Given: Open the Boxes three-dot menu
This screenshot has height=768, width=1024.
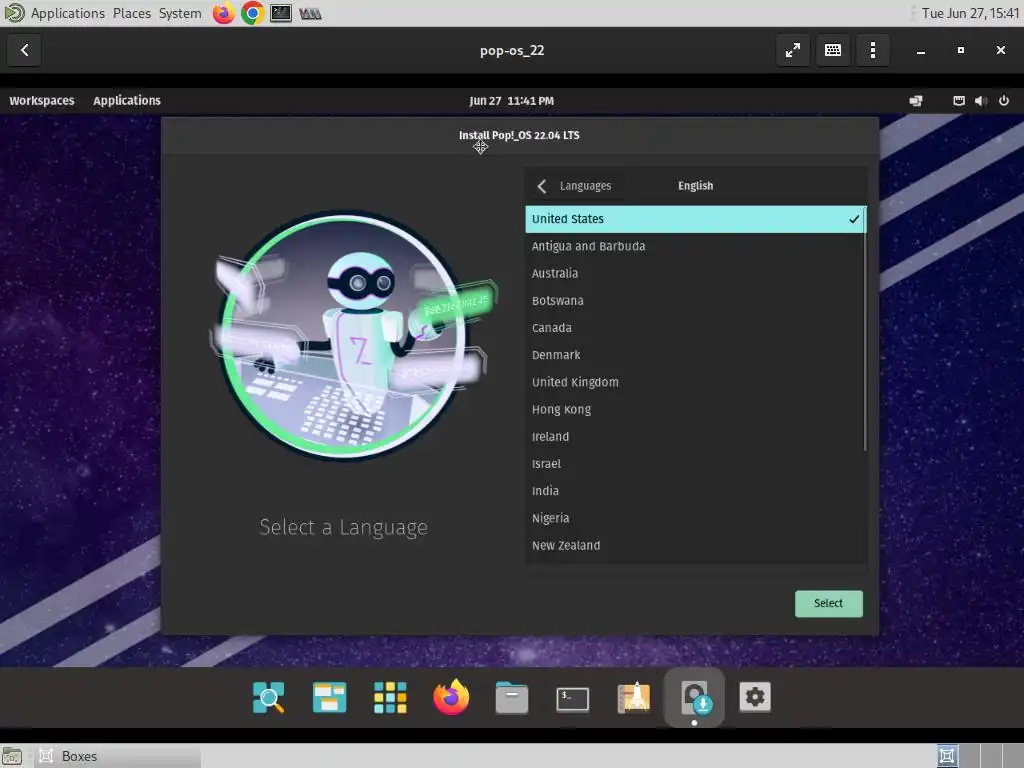Looking at the screenshot, I should click(872, 50).
